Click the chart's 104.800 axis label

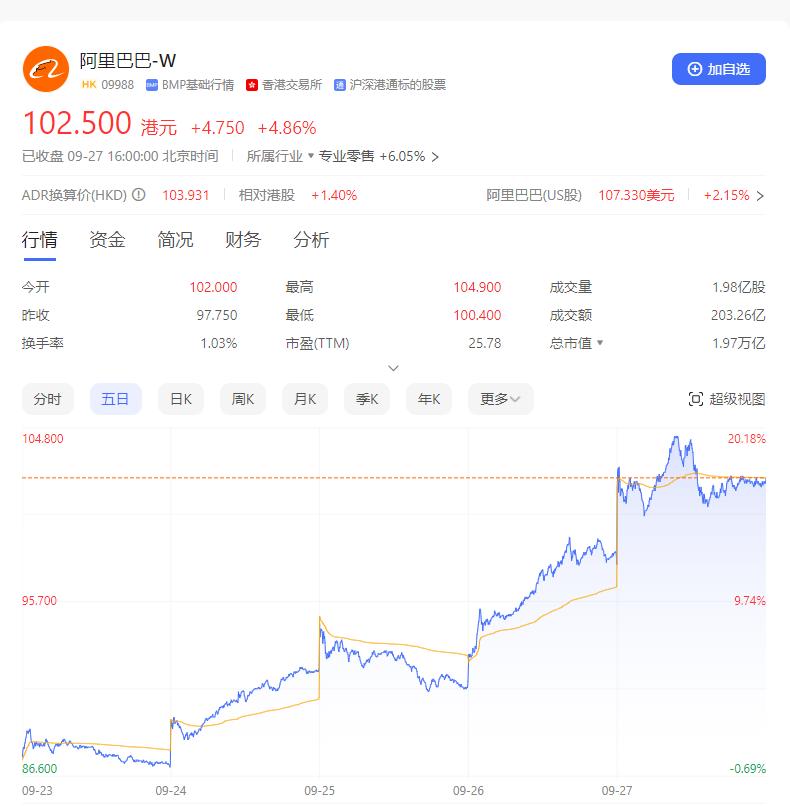[x=43, y=438]
